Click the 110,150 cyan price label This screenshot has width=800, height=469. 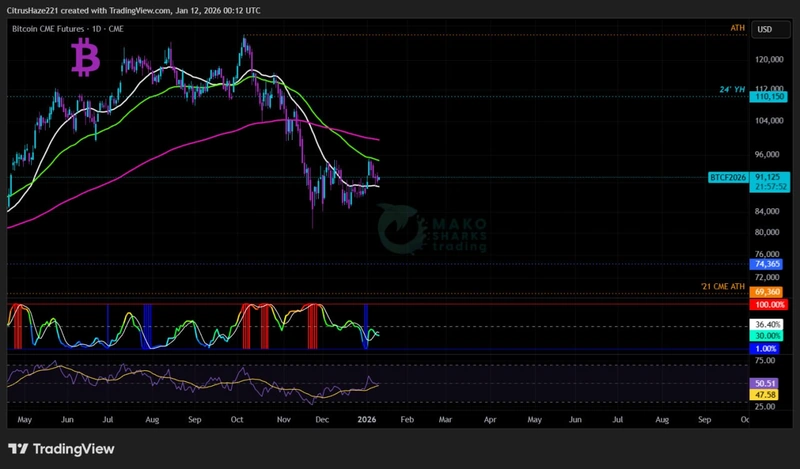pyautogui.click(x=767, y=96)
